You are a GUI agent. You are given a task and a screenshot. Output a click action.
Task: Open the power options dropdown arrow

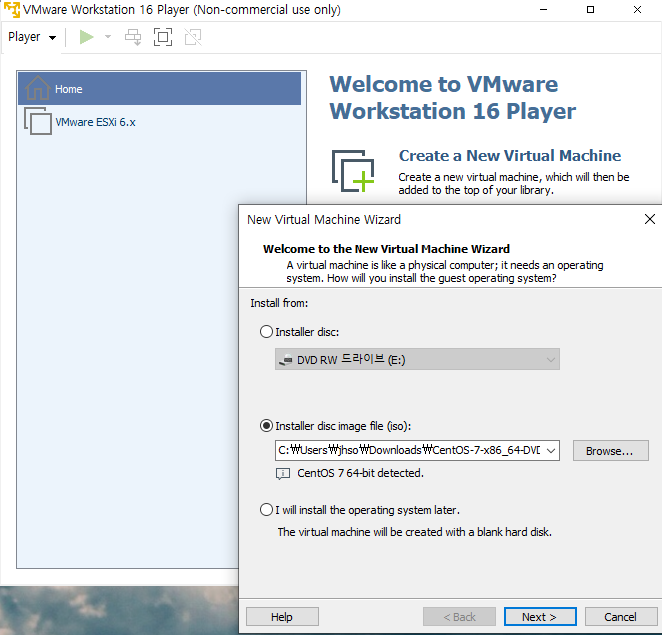(108, 37)
